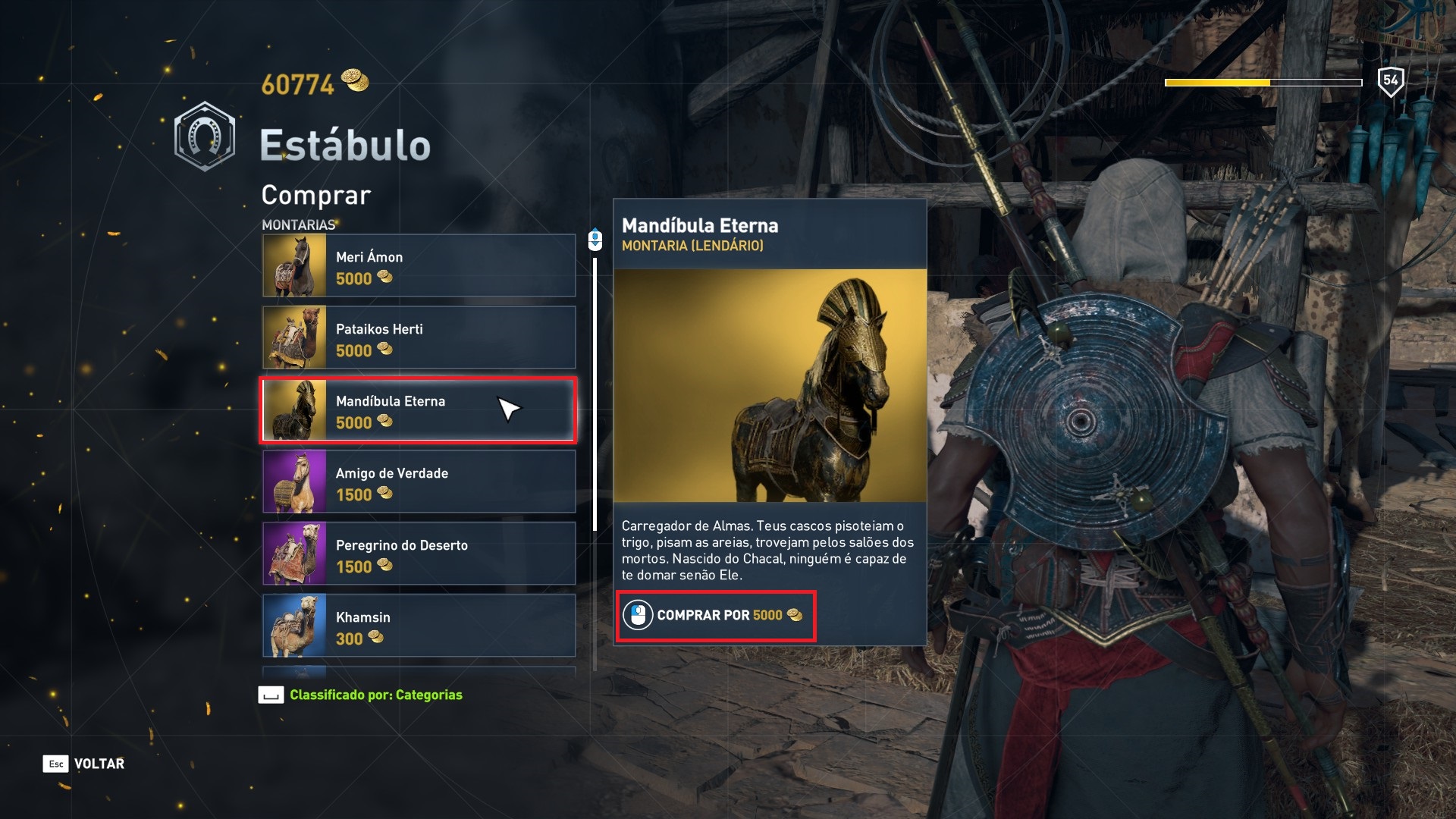Viewport: 1456px width, 819px height.
Task: Click the Esc key icon
Action: [x=56, y=764]
